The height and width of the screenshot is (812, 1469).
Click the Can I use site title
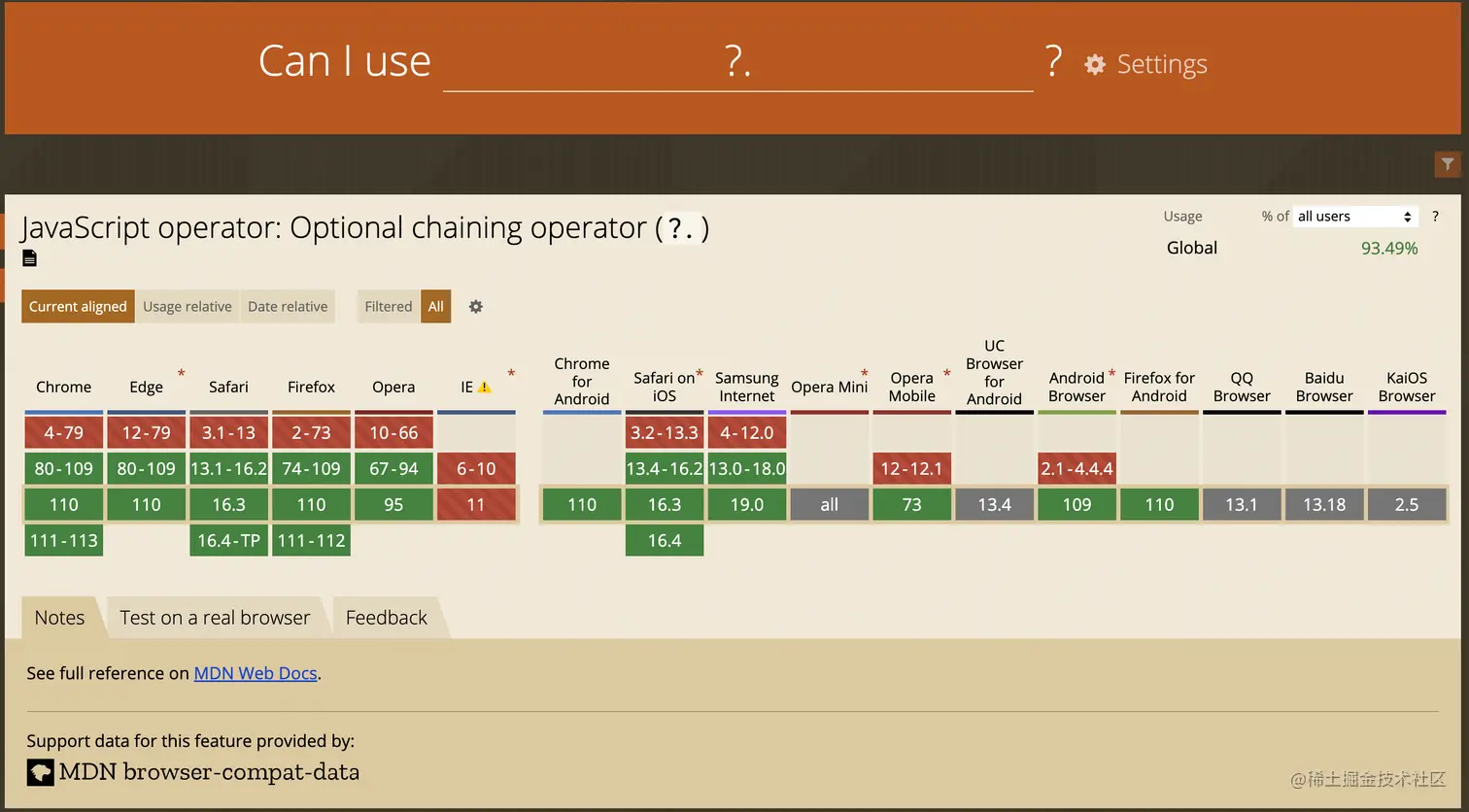click(x=345, y=61)
